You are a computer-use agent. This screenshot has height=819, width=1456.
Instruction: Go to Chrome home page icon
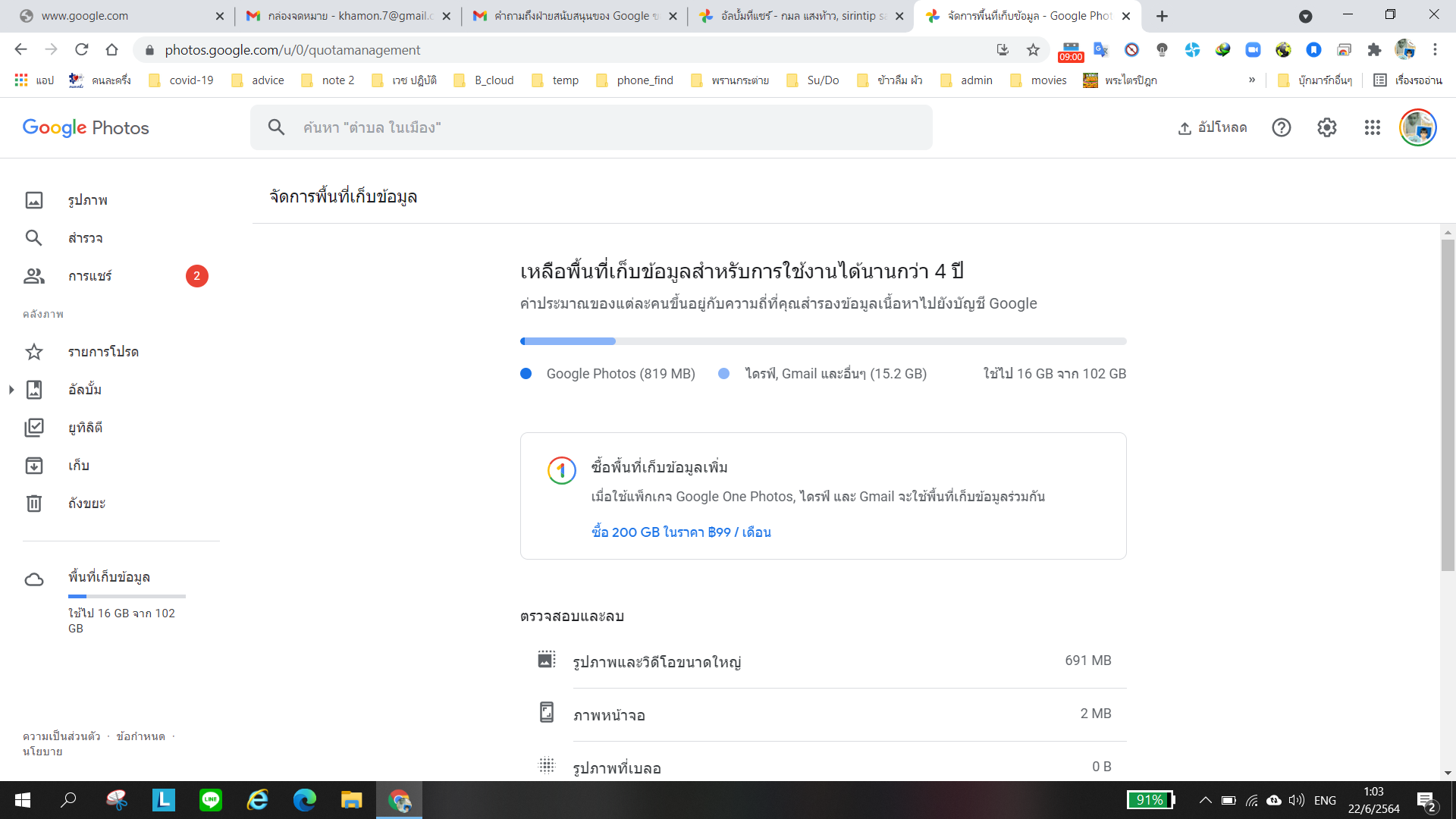(112, 50)
